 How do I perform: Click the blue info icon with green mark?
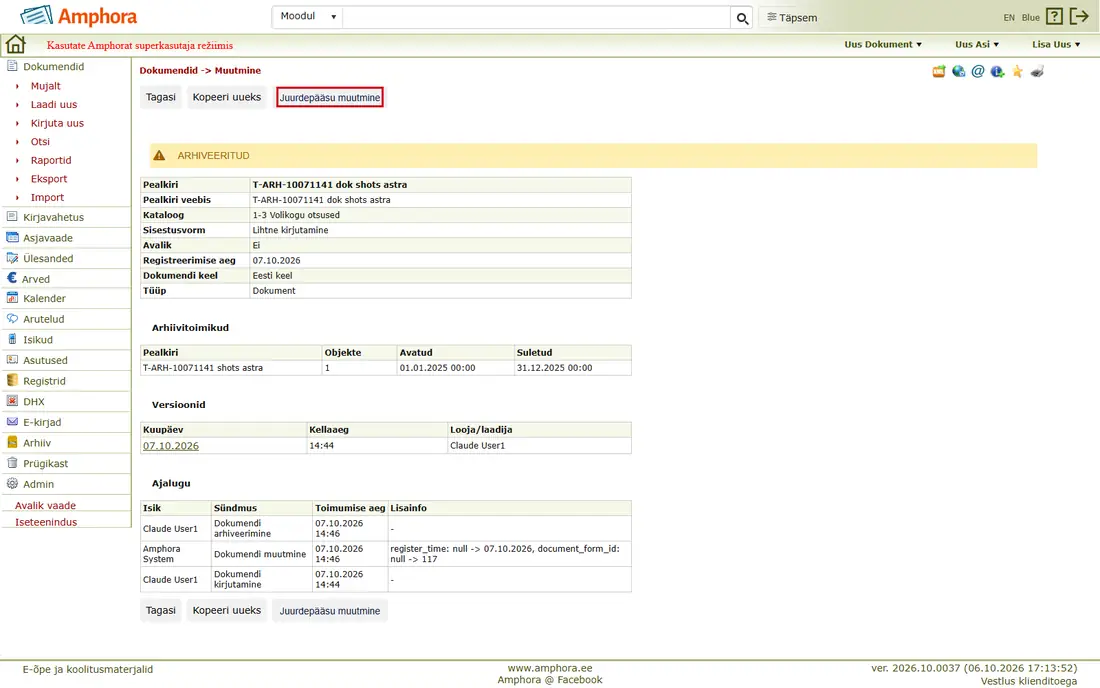(x=997, y=71)
